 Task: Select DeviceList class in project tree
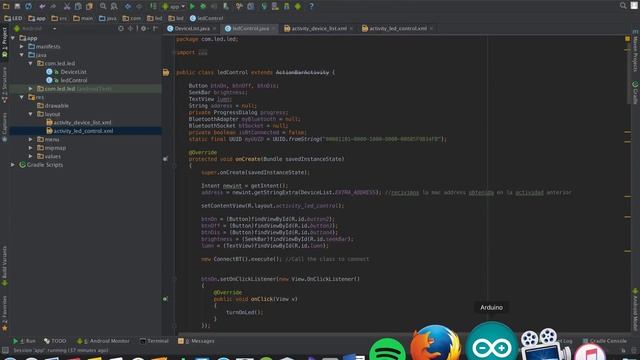click(66, 72)
